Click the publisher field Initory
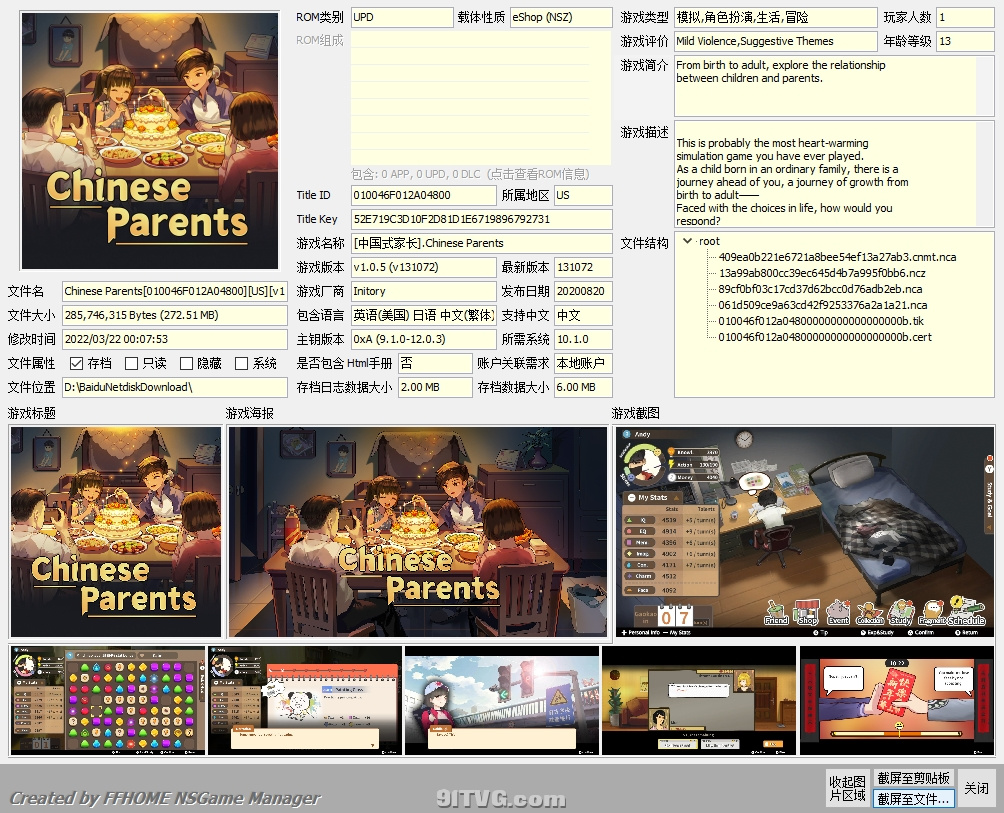This screenshot has height=813, width=1004. click(x=423, y=291)
